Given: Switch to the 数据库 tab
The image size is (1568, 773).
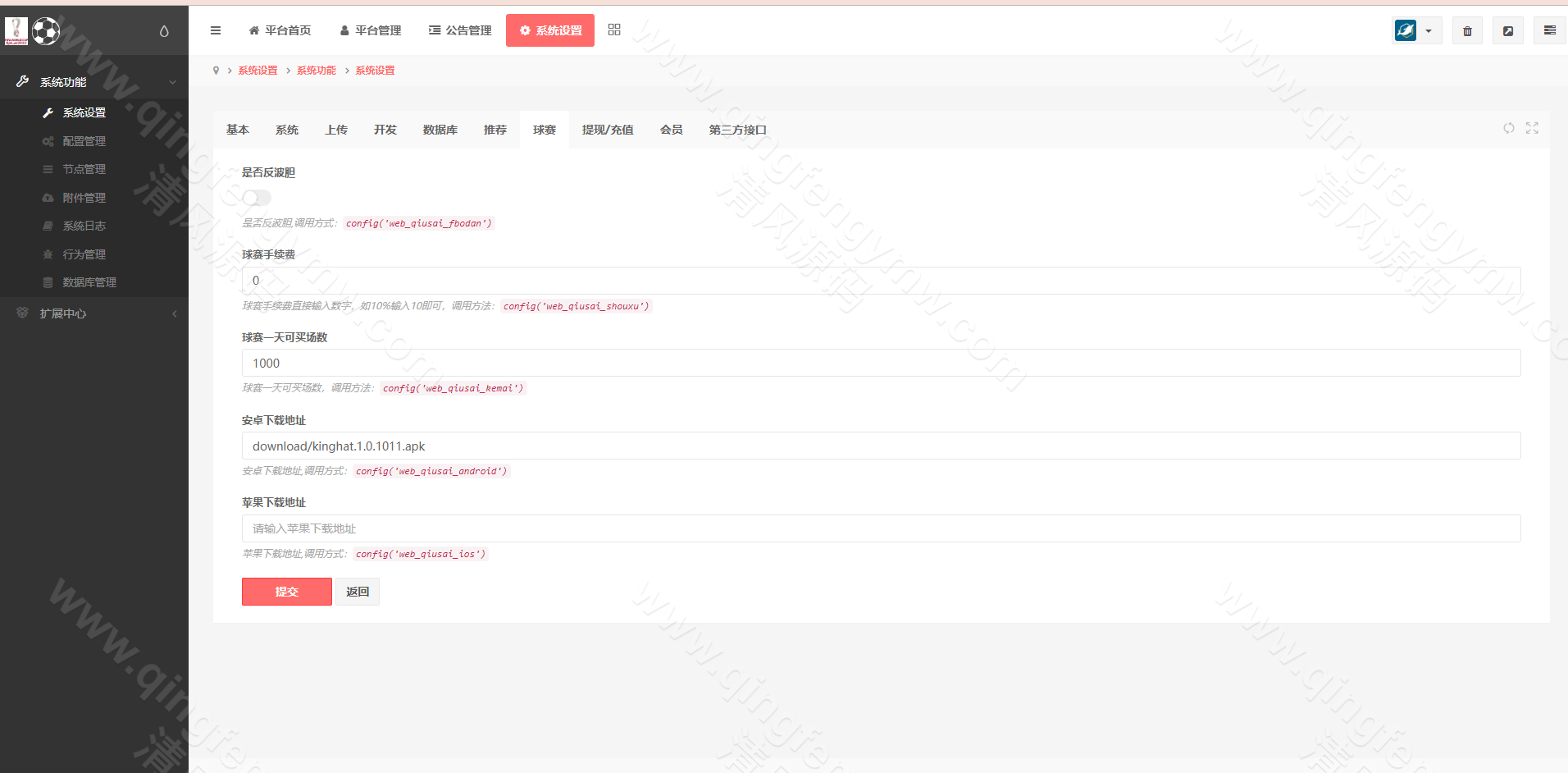Looking at the screenshot, I should [440, 130].
